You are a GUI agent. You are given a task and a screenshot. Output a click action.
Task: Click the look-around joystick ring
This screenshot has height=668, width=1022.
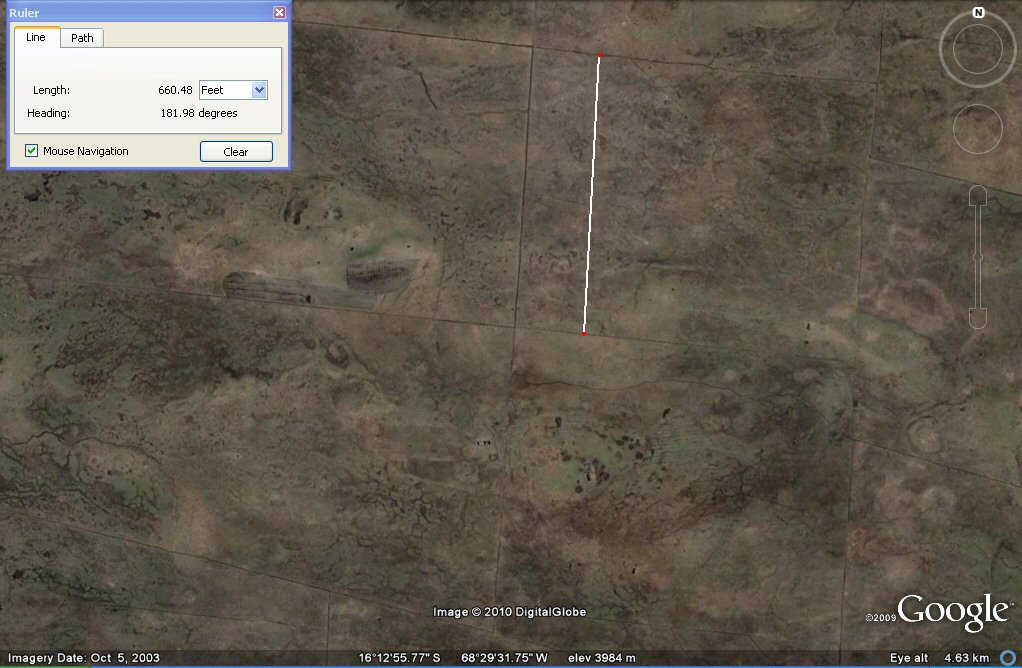click(x=977, y=51)
